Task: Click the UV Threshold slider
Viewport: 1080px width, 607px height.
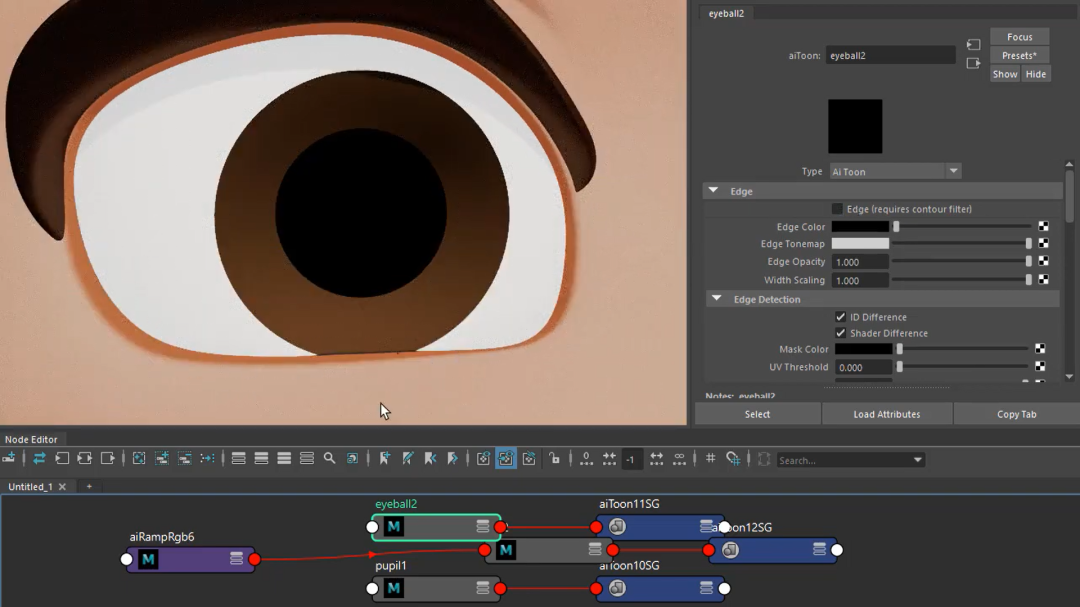Action: click(x=962, y=367)
